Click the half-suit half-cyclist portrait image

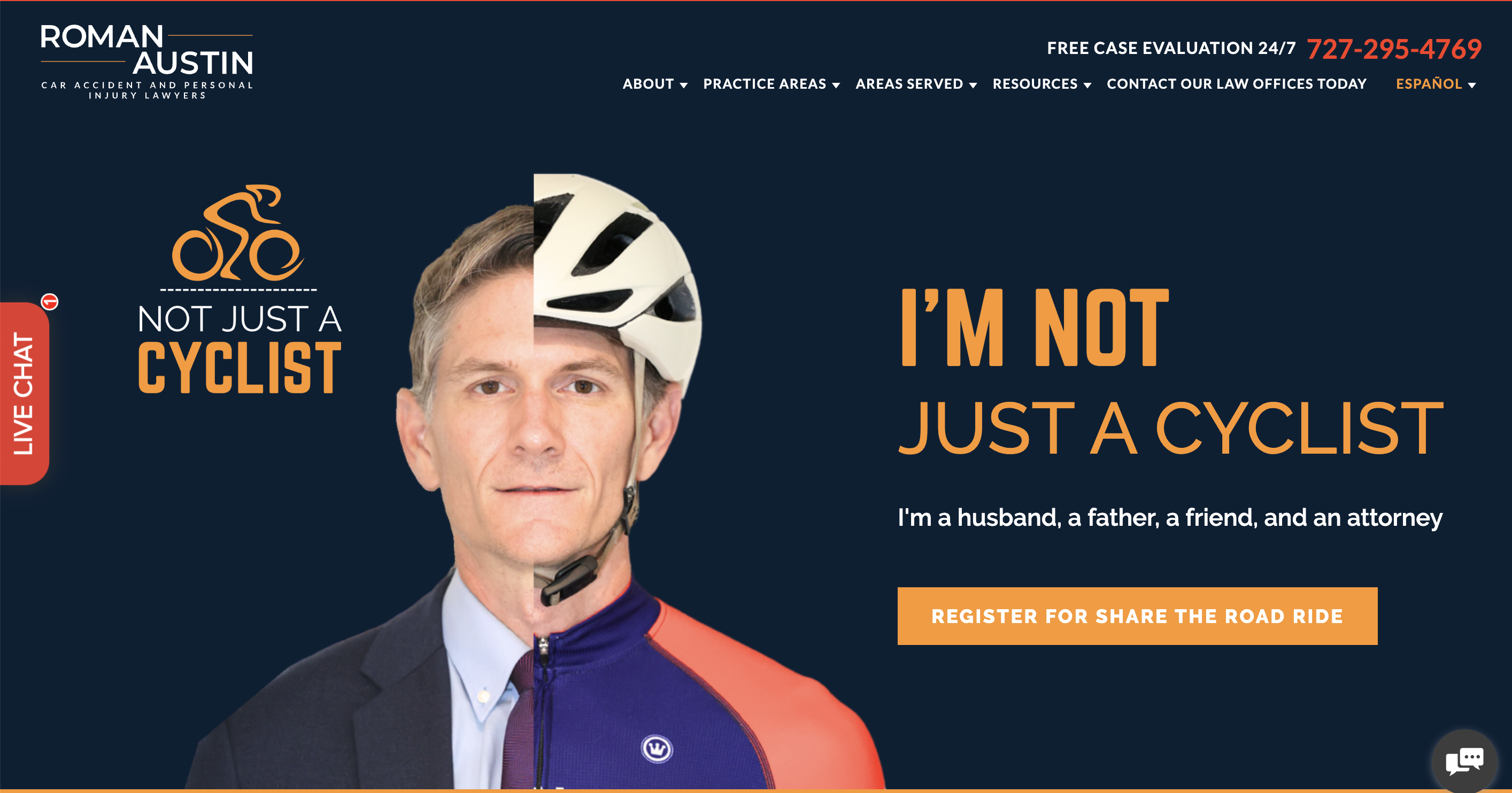(x=534, y=481)
